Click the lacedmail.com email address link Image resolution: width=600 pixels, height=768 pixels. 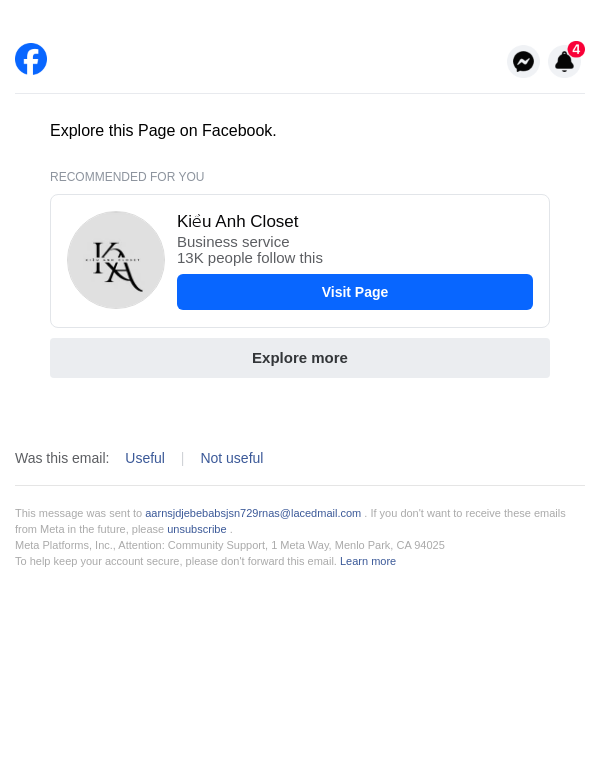(253, 513)
